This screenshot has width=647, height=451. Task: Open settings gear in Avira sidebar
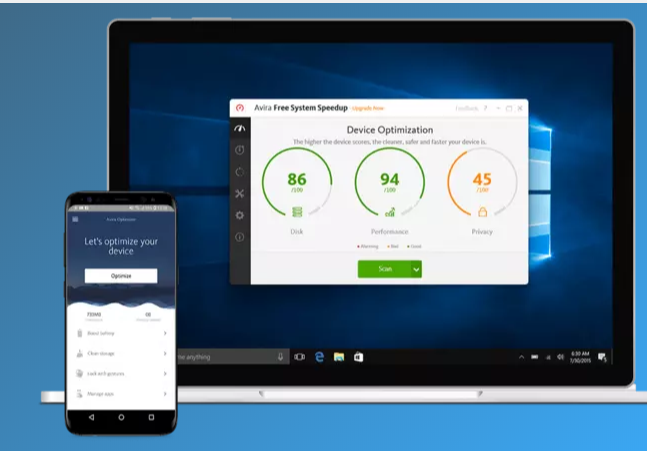point(240,215)
